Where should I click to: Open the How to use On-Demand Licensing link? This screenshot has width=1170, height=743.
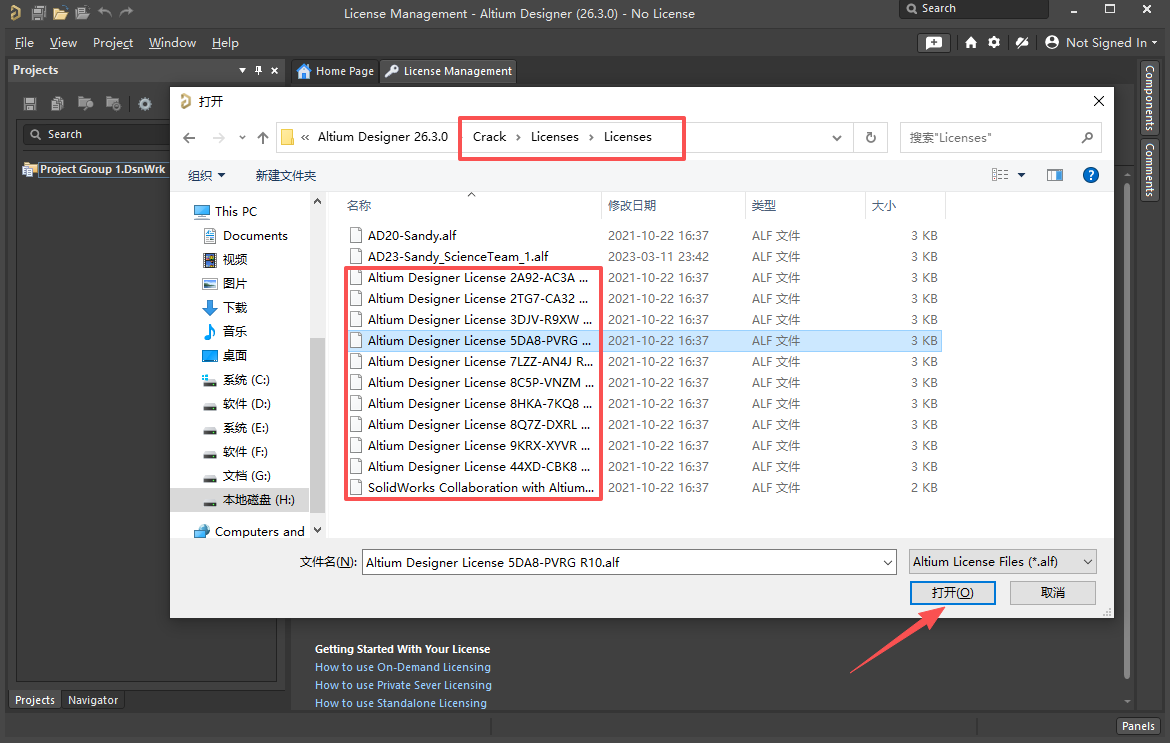click(x=403, y=667)
